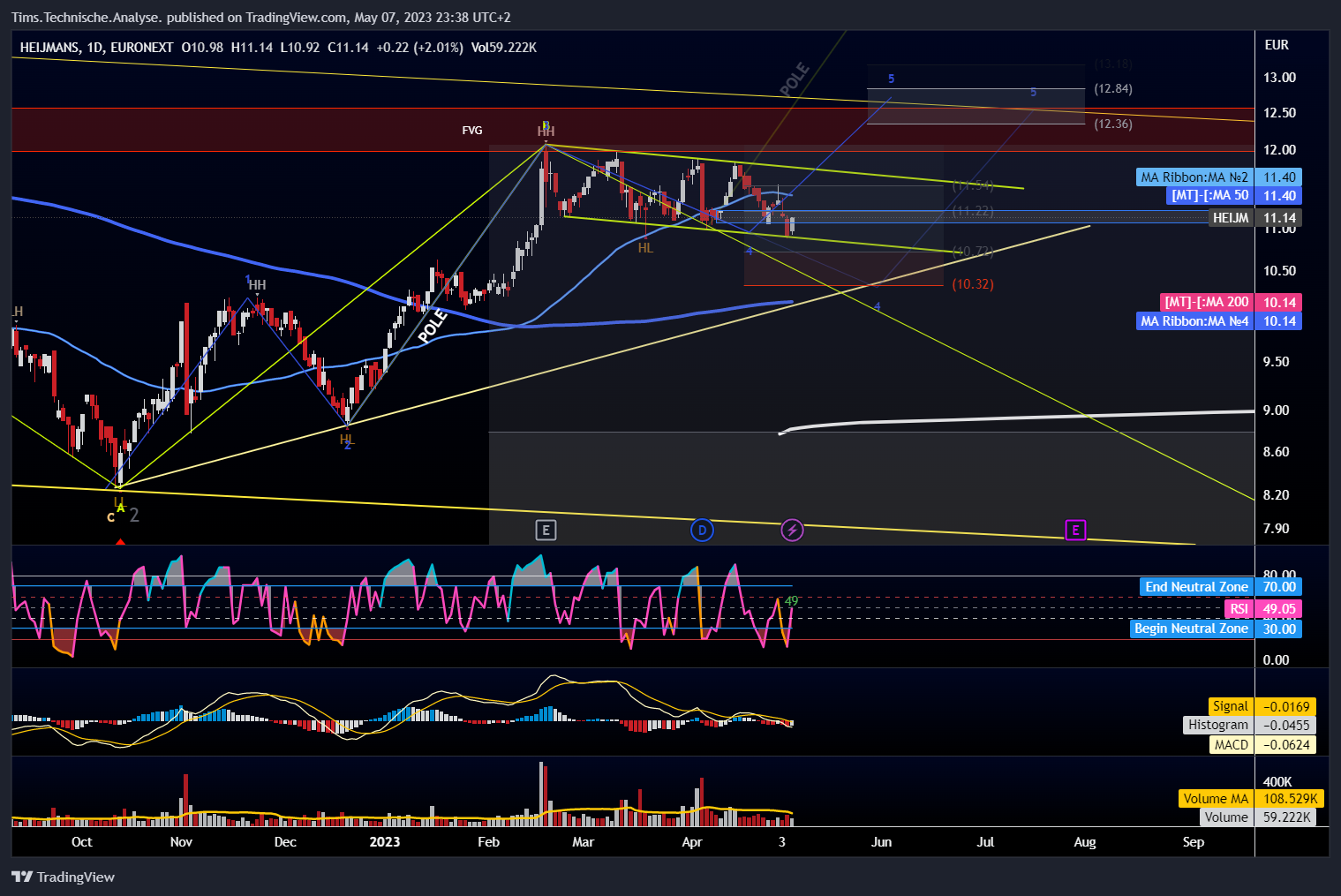
Task: Click the MA Ribbon:MA №4 label
Action: point(1219,320)
